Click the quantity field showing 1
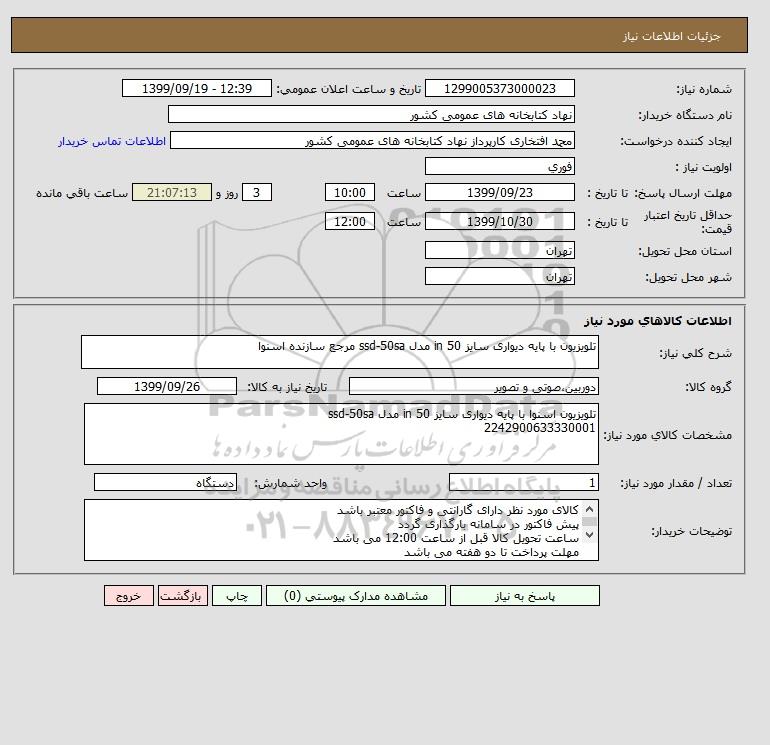 click(x=523, y=483)
